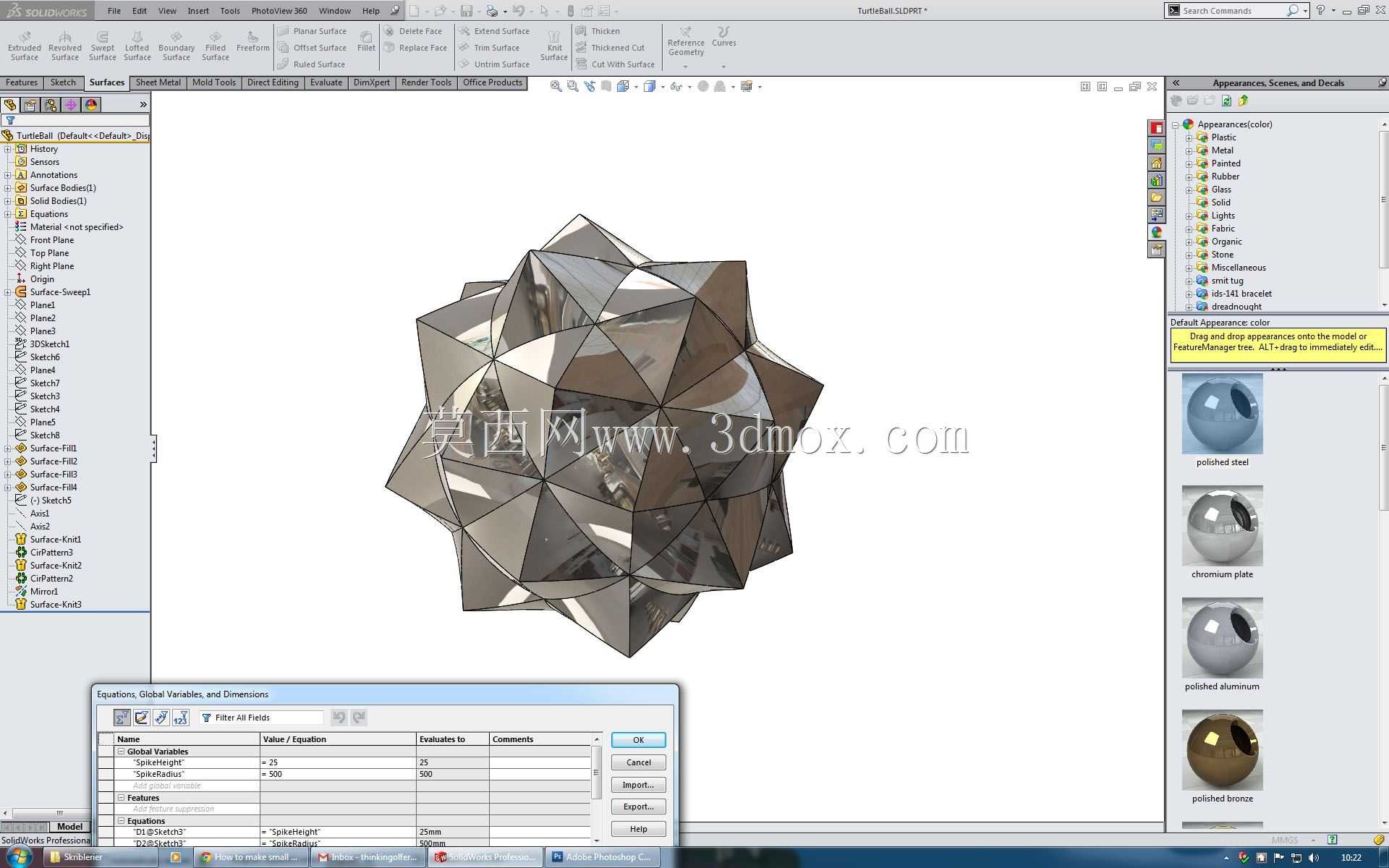Click the Dimension View icon in dialog

pos(161,718)
